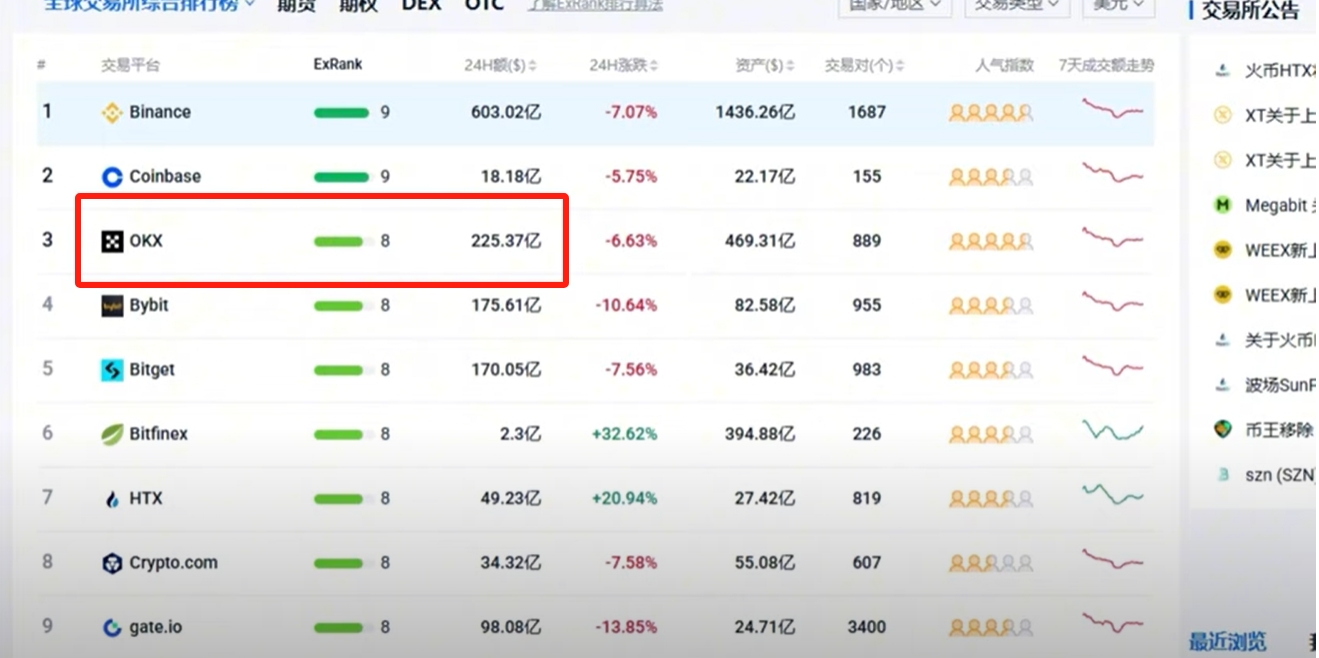Select the gate.io logo icon
The image size is (1319, 658).
coord(112,628)
